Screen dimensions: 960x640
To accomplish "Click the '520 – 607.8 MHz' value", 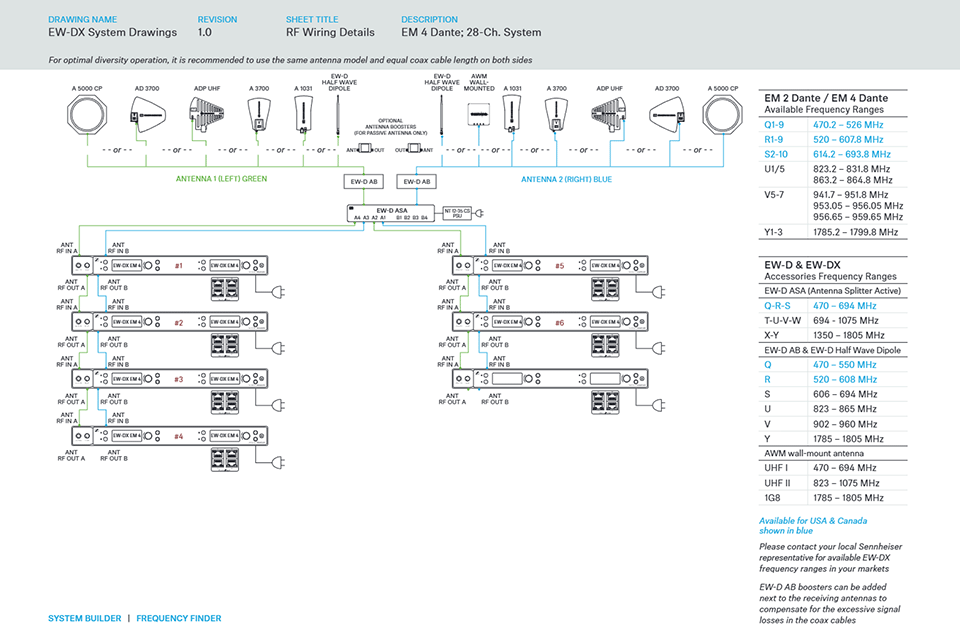I will 848,140.
